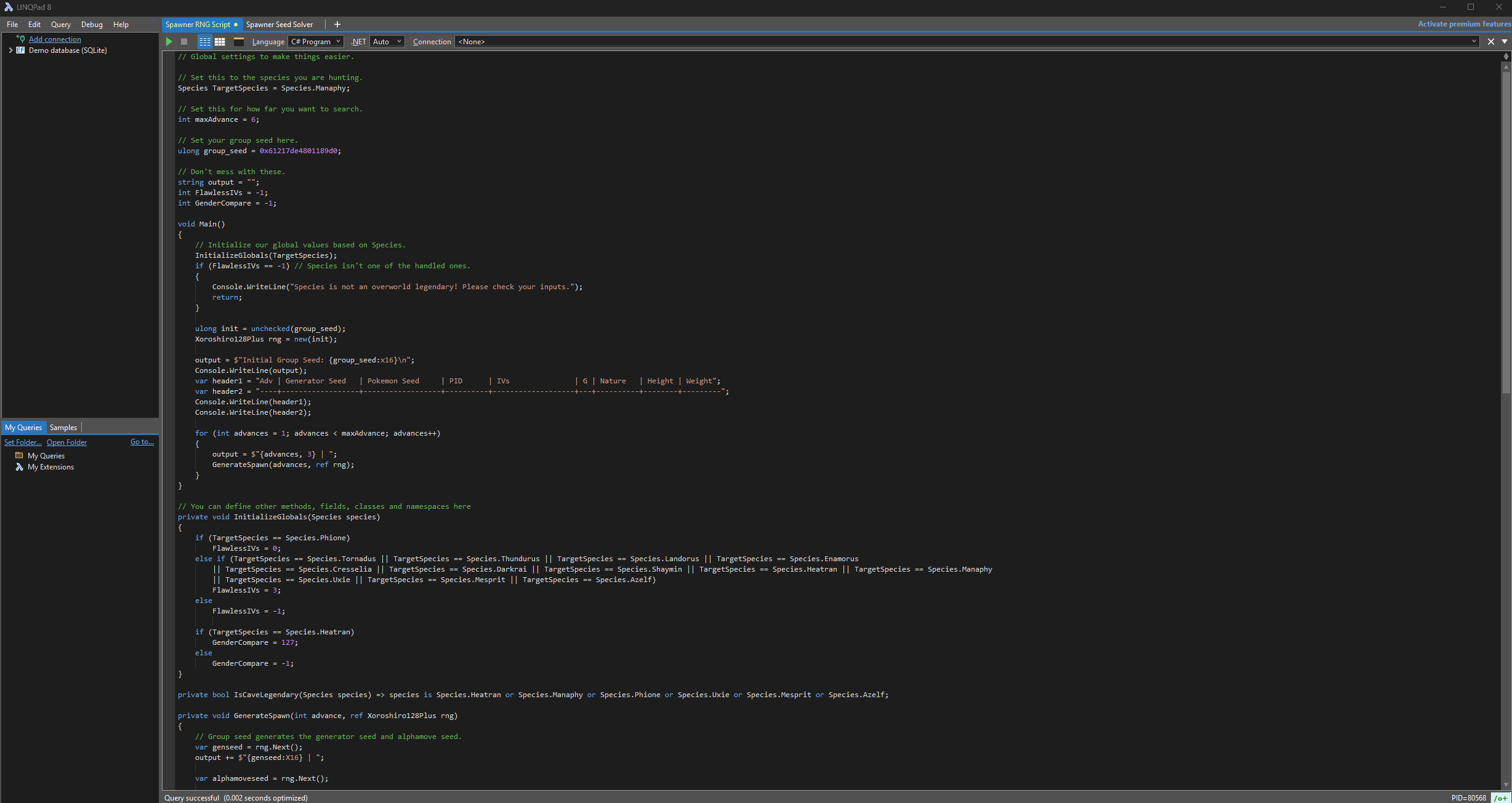
Task: Click the Add connection link
Action: point(55,39)
